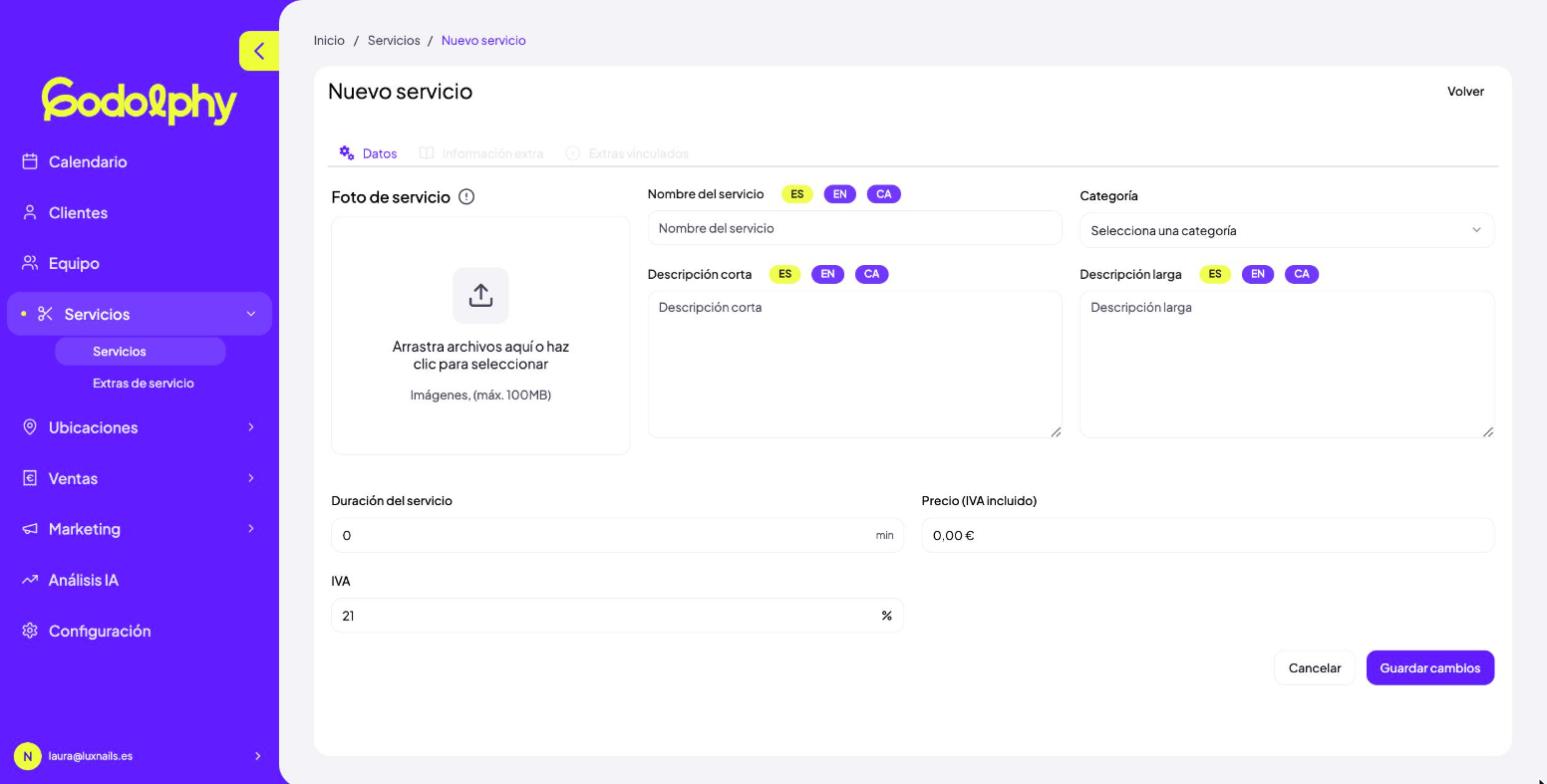Click the Servicios scissors icon
Viewport: 1547px width, 784px height.
pyautogui.click(x=45, y=314)
